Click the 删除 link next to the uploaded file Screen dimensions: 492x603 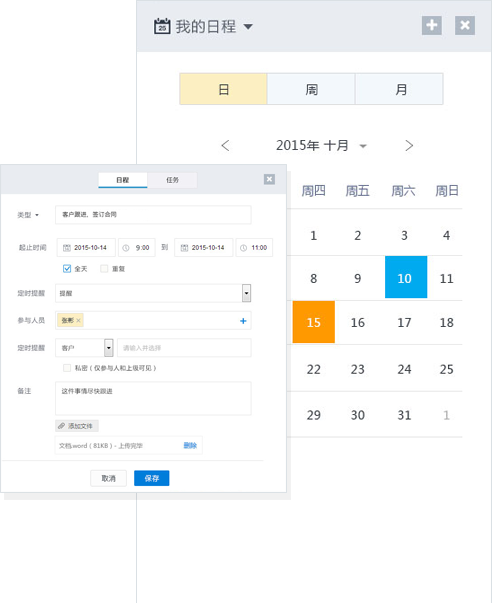(190, 445)
